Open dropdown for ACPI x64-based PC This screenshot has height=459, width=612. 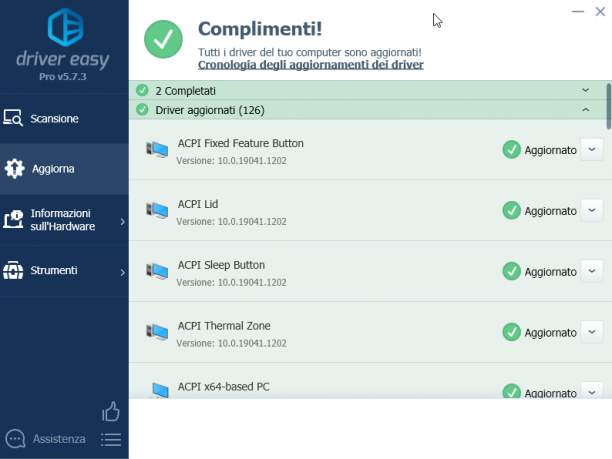click(592, 391)
